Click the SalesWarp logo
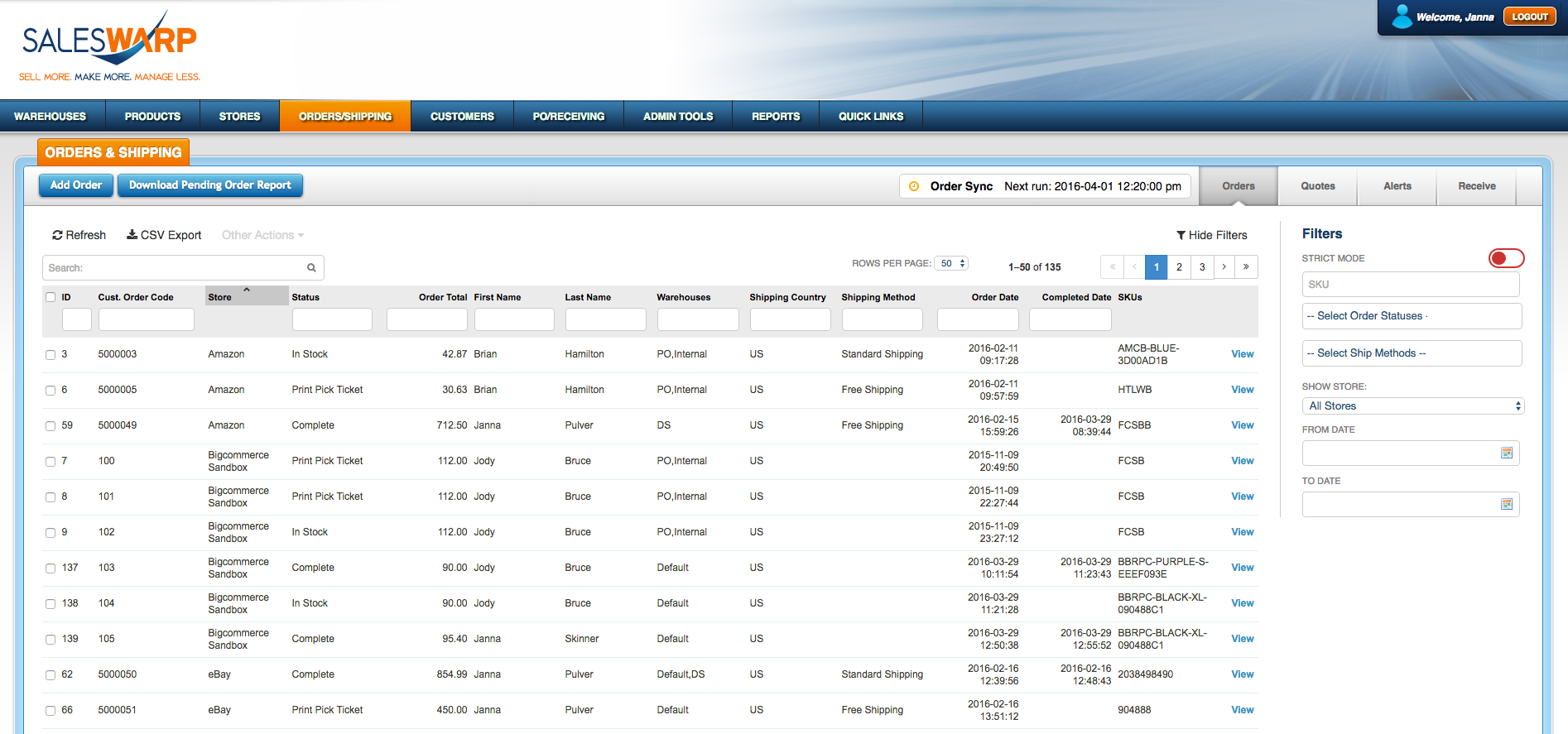This screenshot has height=734, width=1568. coord(109,46)
